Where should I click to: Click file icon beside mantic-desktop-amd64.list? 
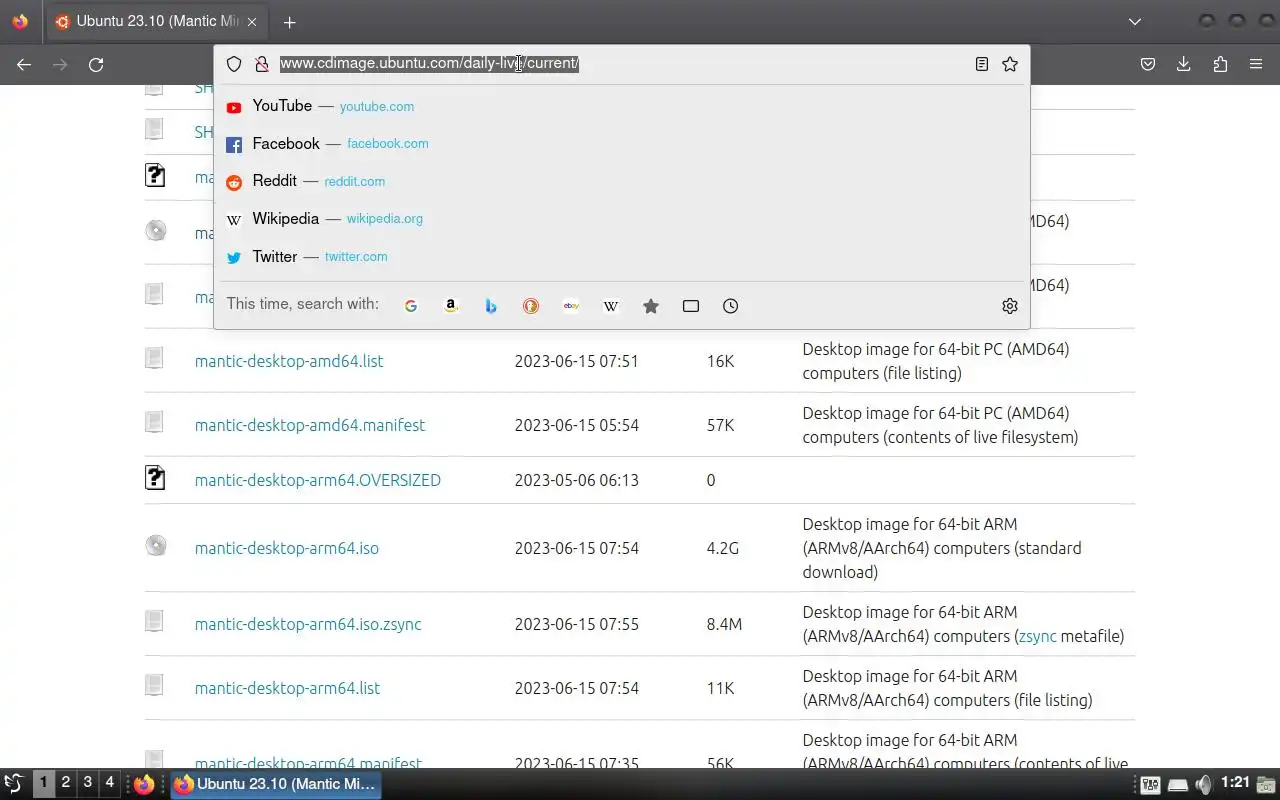154,357
